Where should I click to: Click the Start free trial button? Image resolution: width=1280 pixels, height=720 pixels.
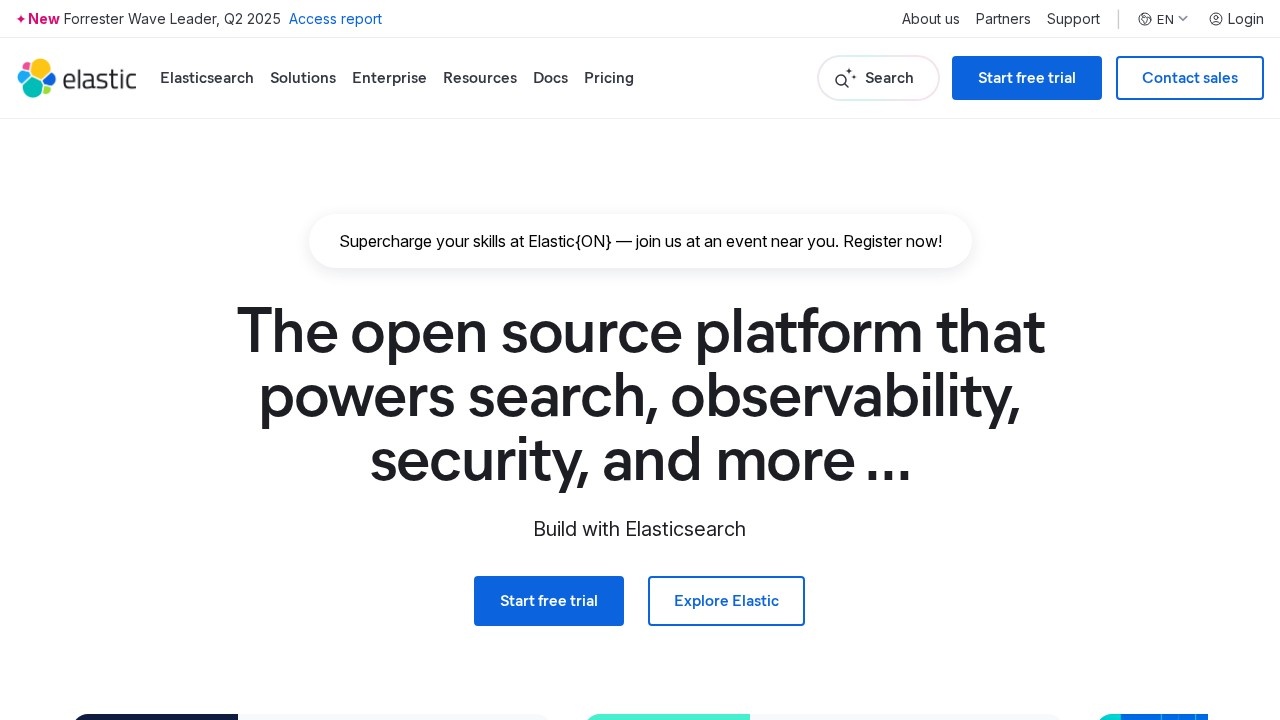coord(1027,78)
